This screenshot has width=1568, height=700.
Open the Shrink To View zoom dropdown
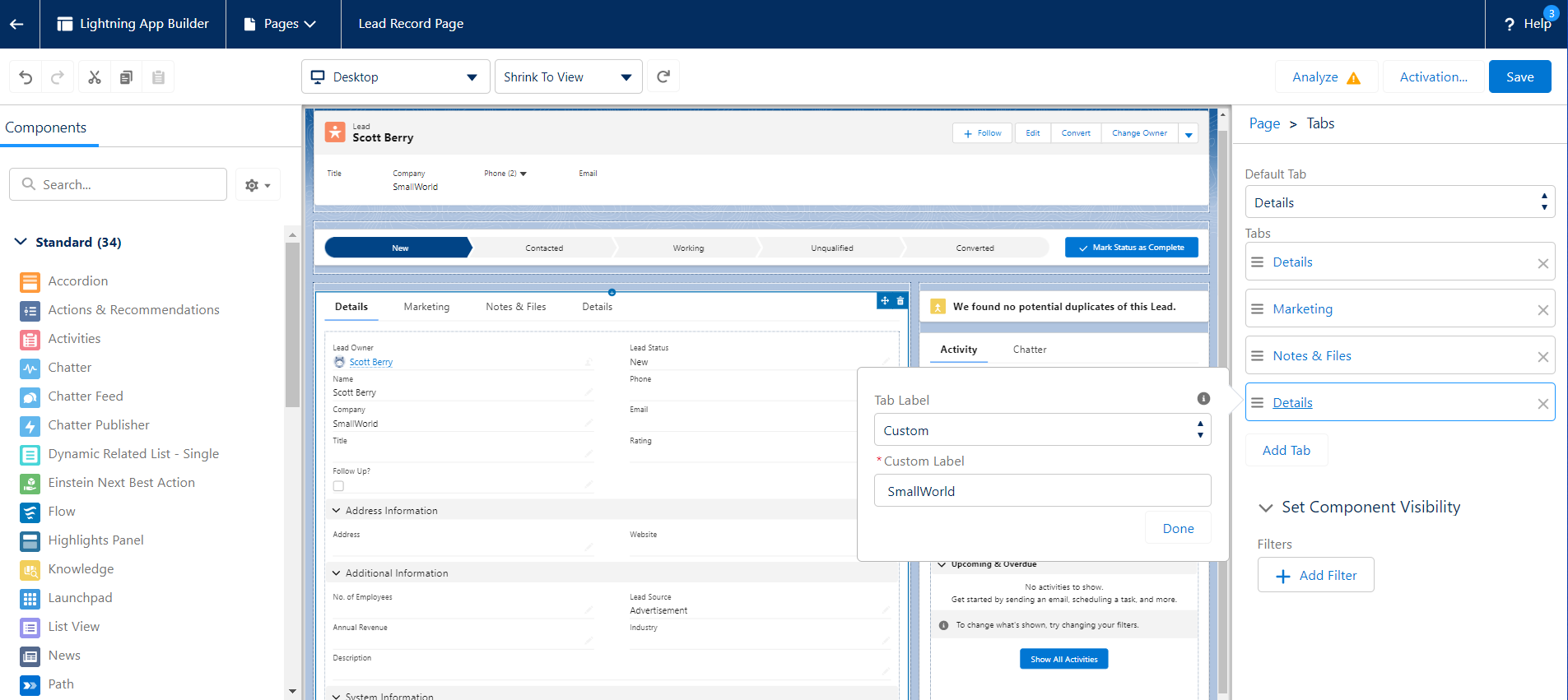coord(568,77)
